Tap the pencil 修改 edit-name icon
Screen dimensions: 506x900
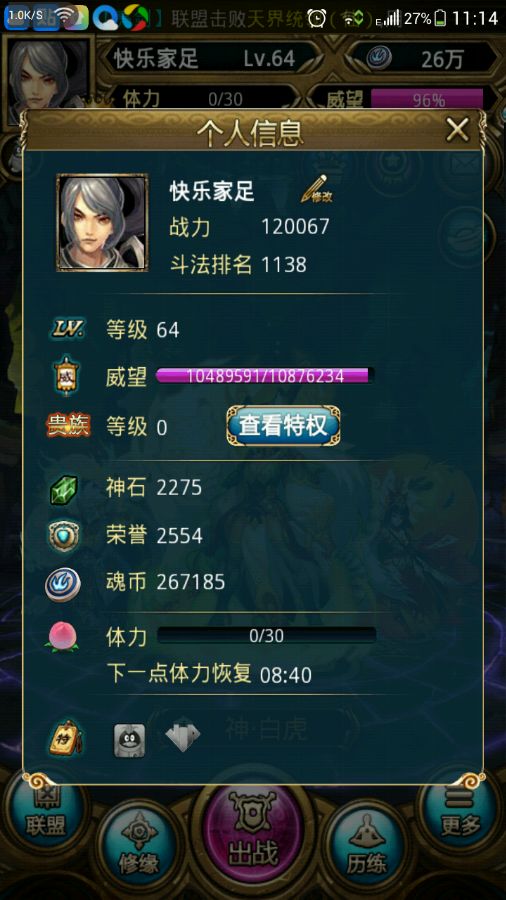coord(317,189)
